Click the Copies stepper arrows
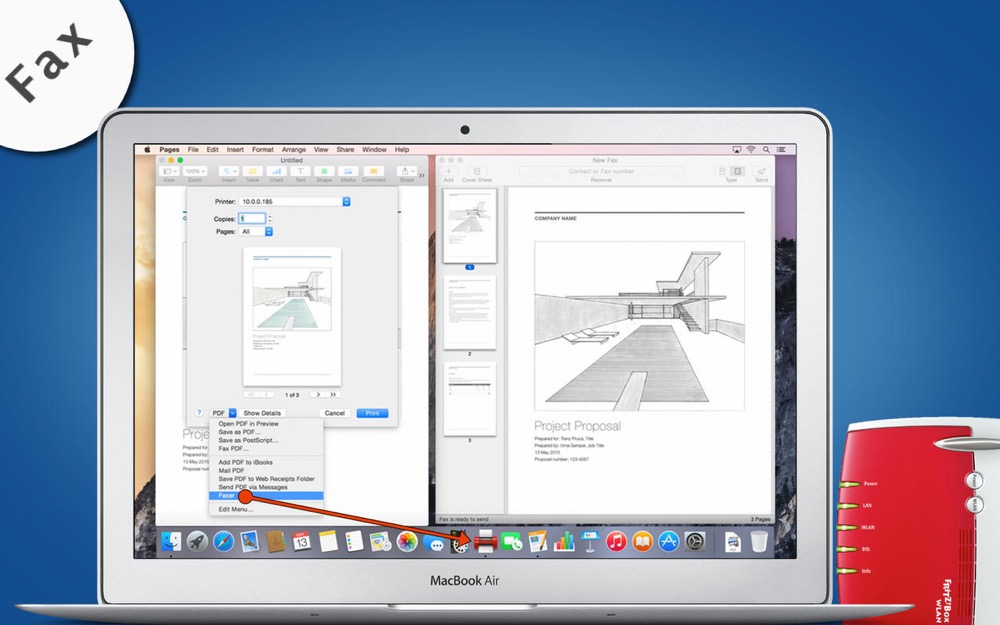 pos(270,219)
